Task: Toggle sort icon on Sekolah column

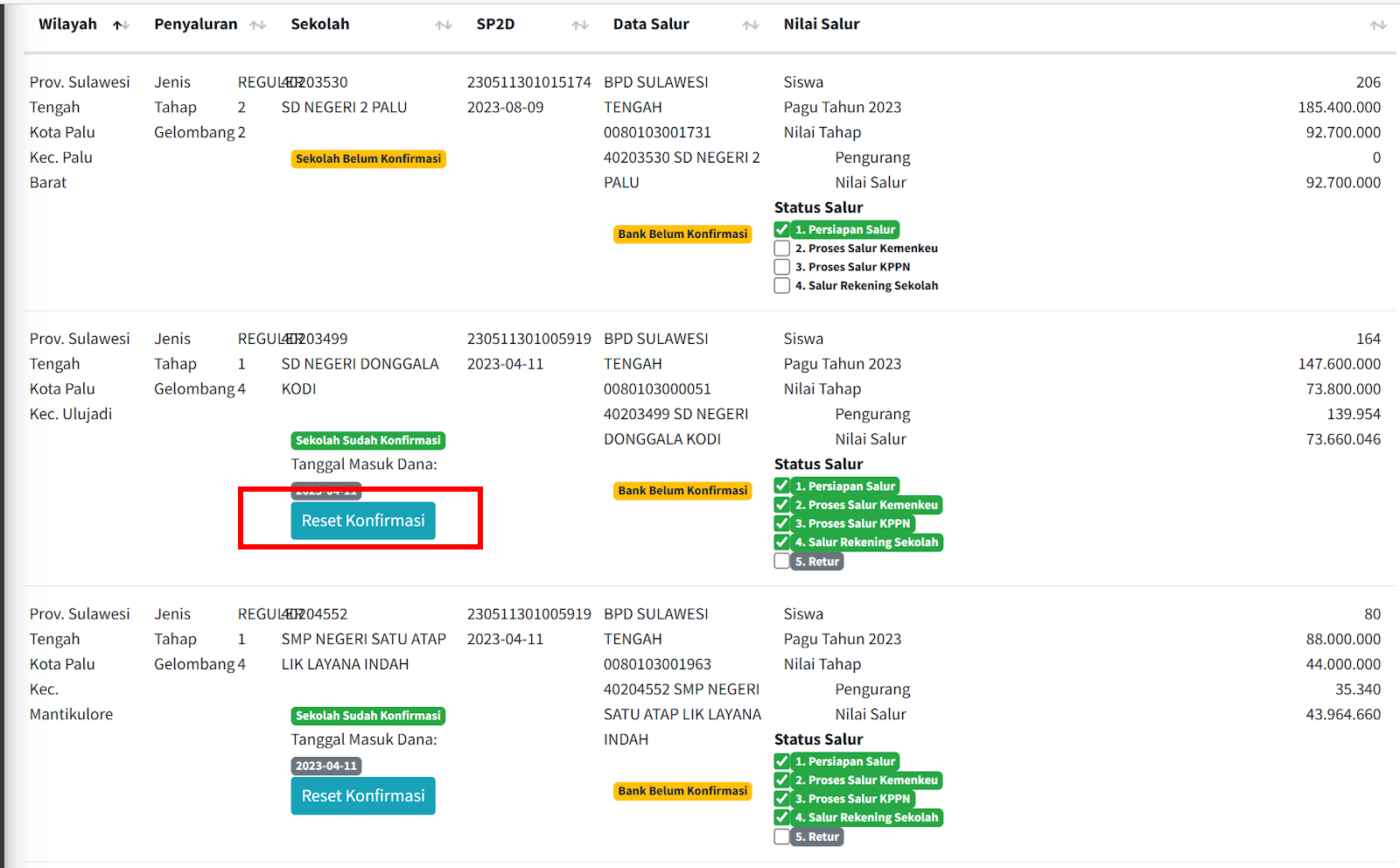Action: click(x=444, y=25)
